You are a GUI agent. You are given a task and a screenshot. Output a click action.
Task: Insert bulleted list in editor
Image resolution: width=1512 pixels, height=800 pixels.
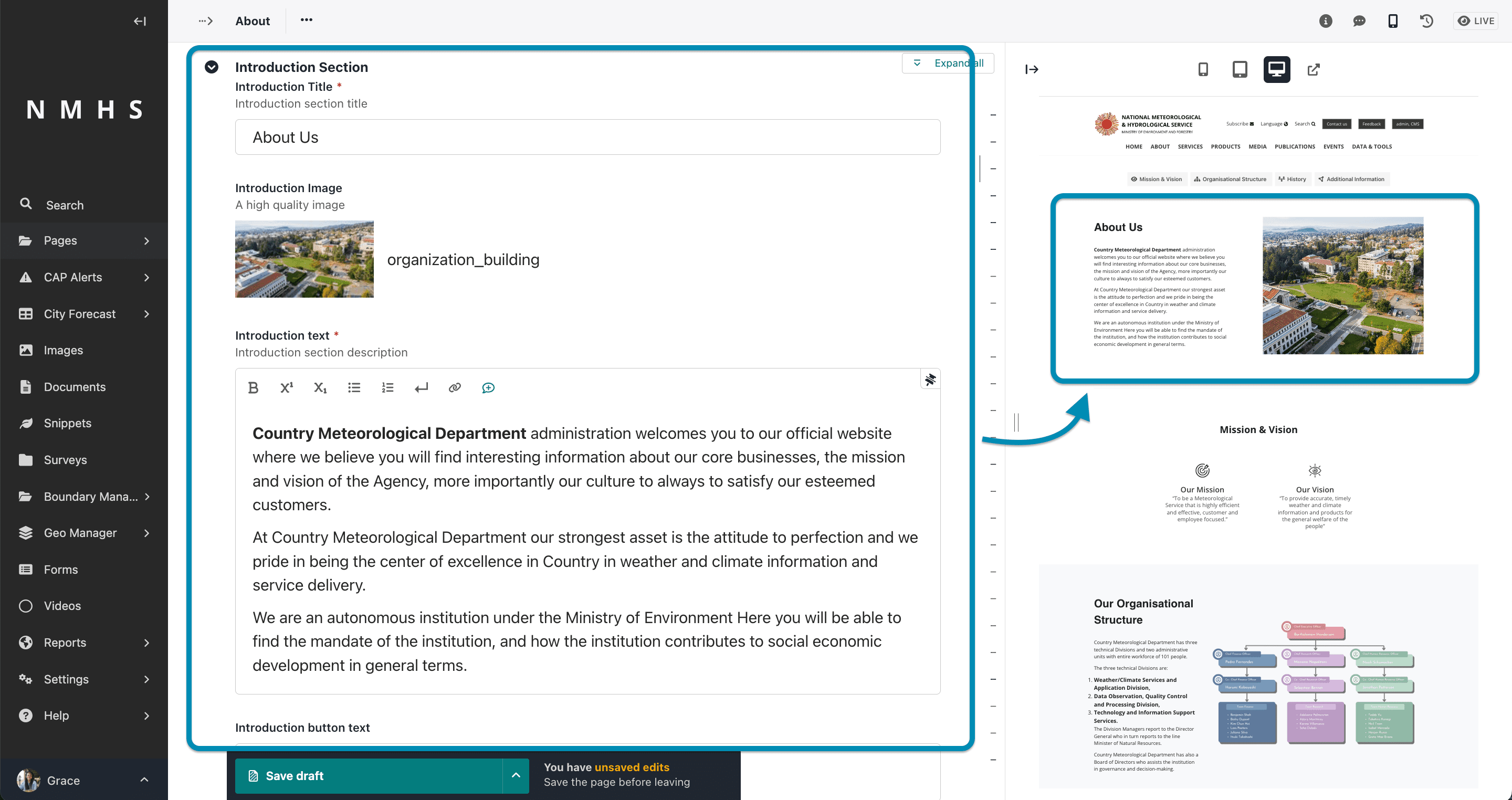[x=354, y=387]
